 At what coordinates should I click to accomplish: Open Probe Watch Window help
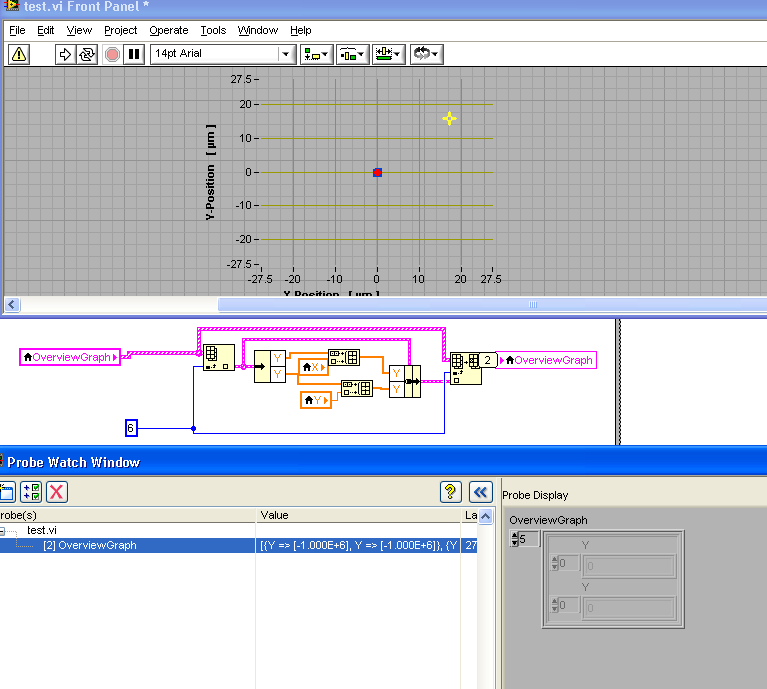point(450,491)
